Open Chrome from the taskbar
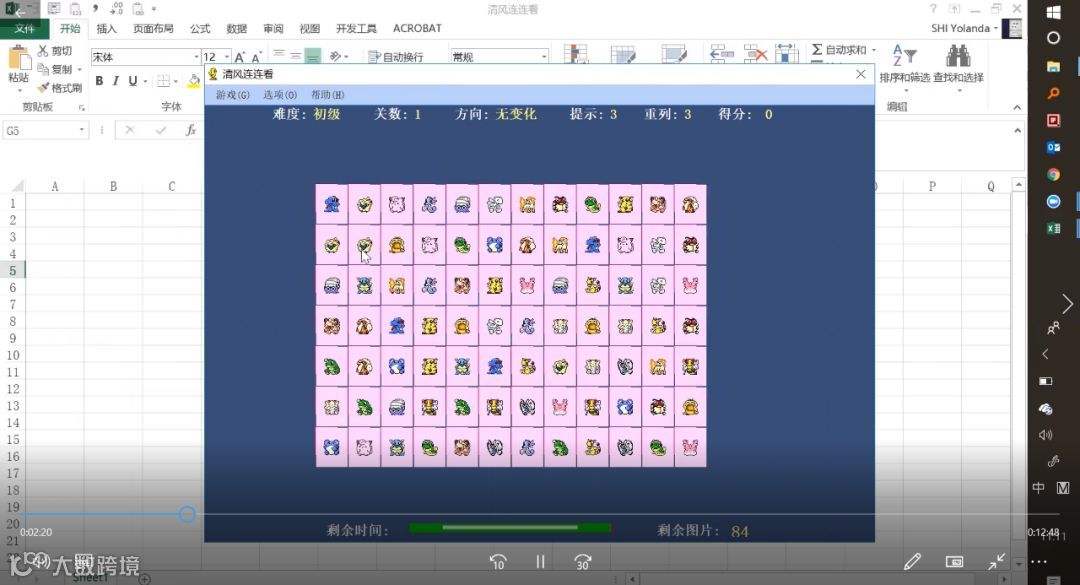This screenshot has height=585, width=1080. click(x=1053, y=174)
